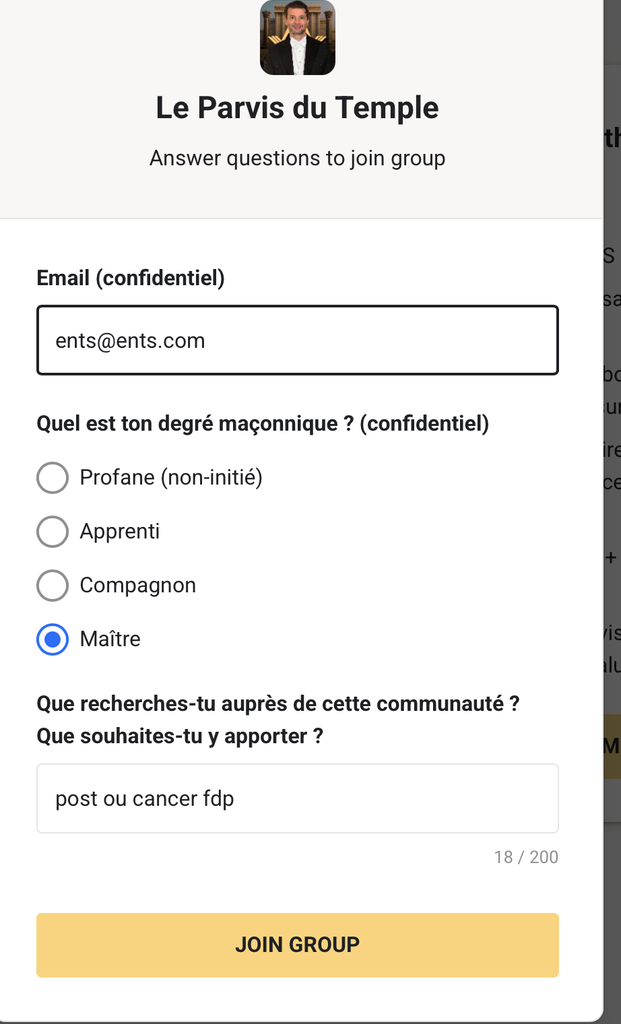Viewport: 621px width, 1024px height.
Task: Click the Email (confidentiel) label
Action: click(131, 278)
